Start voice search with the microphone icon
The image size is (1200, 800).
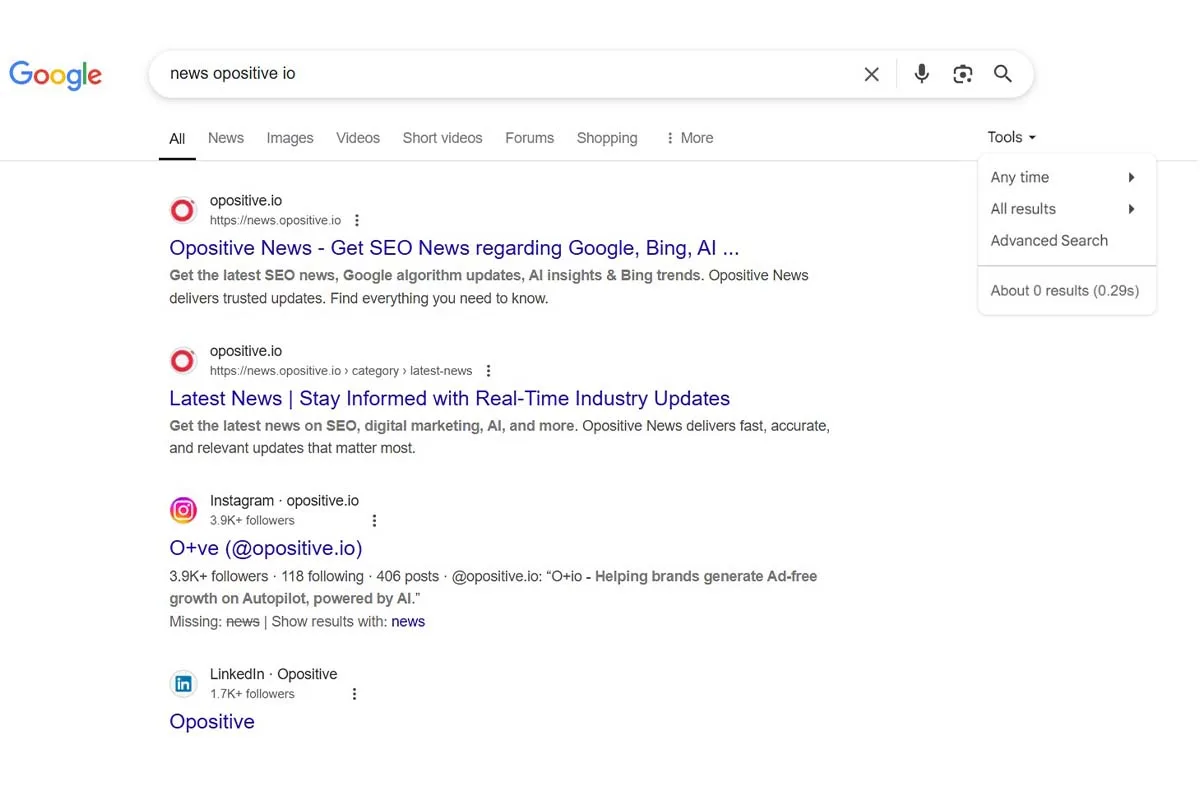point(922,74)
